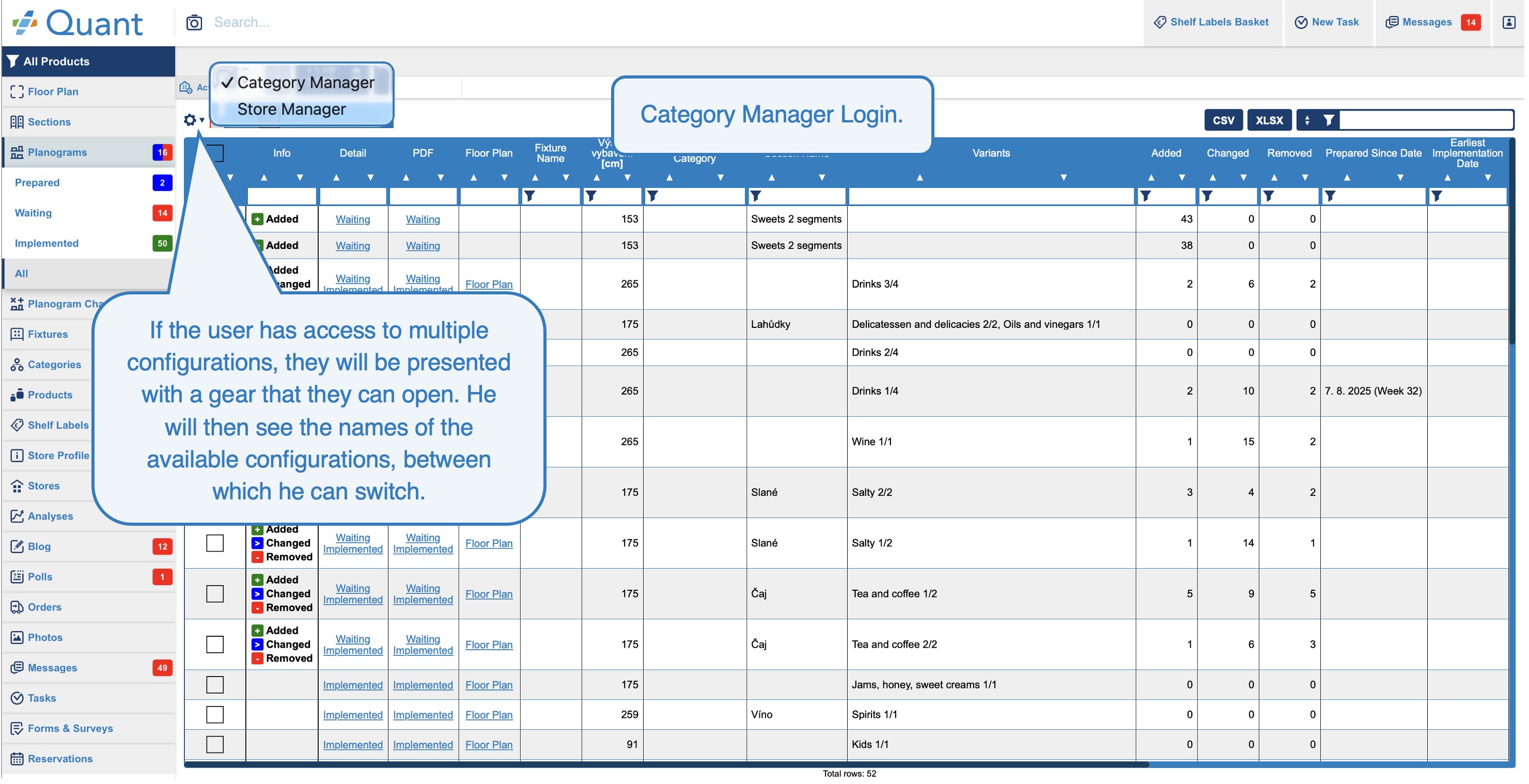Open the user profile icon
Viewport: 1529px width, 784px height.
[1509, 23]
